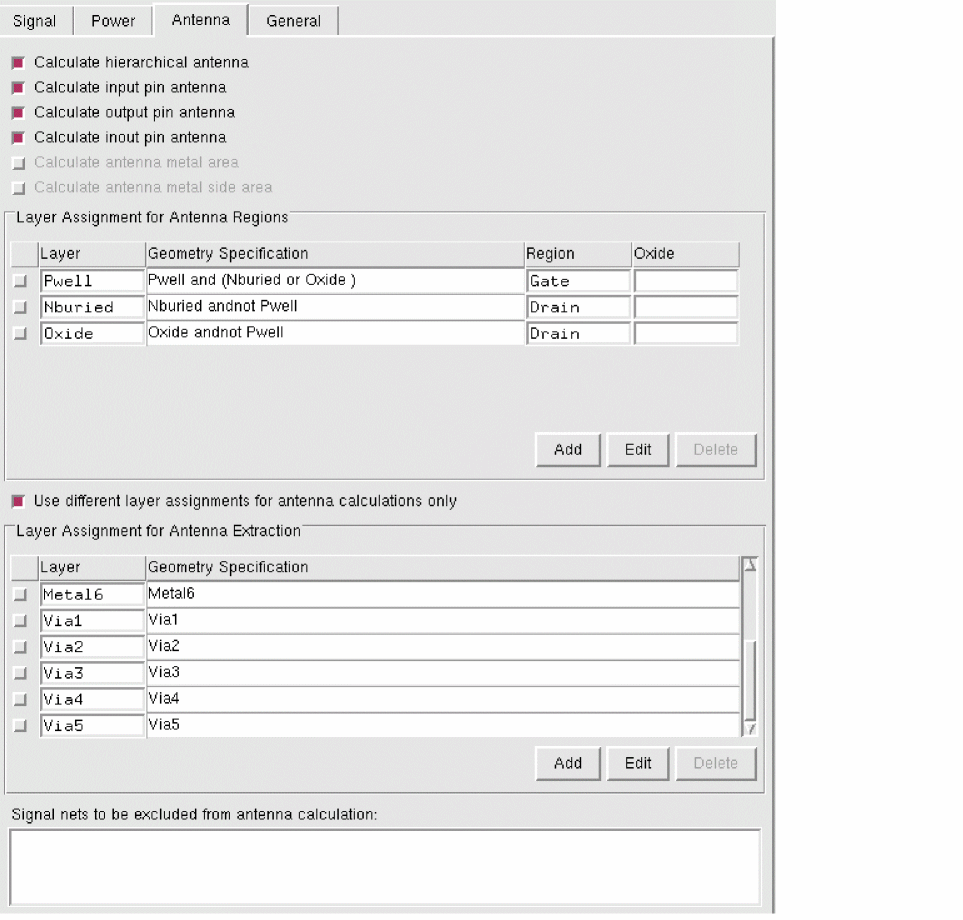Viewport: 963px width, 920px height.
Task: Toggle Calculate inout pin antenna option
Action: coord(18,138)
